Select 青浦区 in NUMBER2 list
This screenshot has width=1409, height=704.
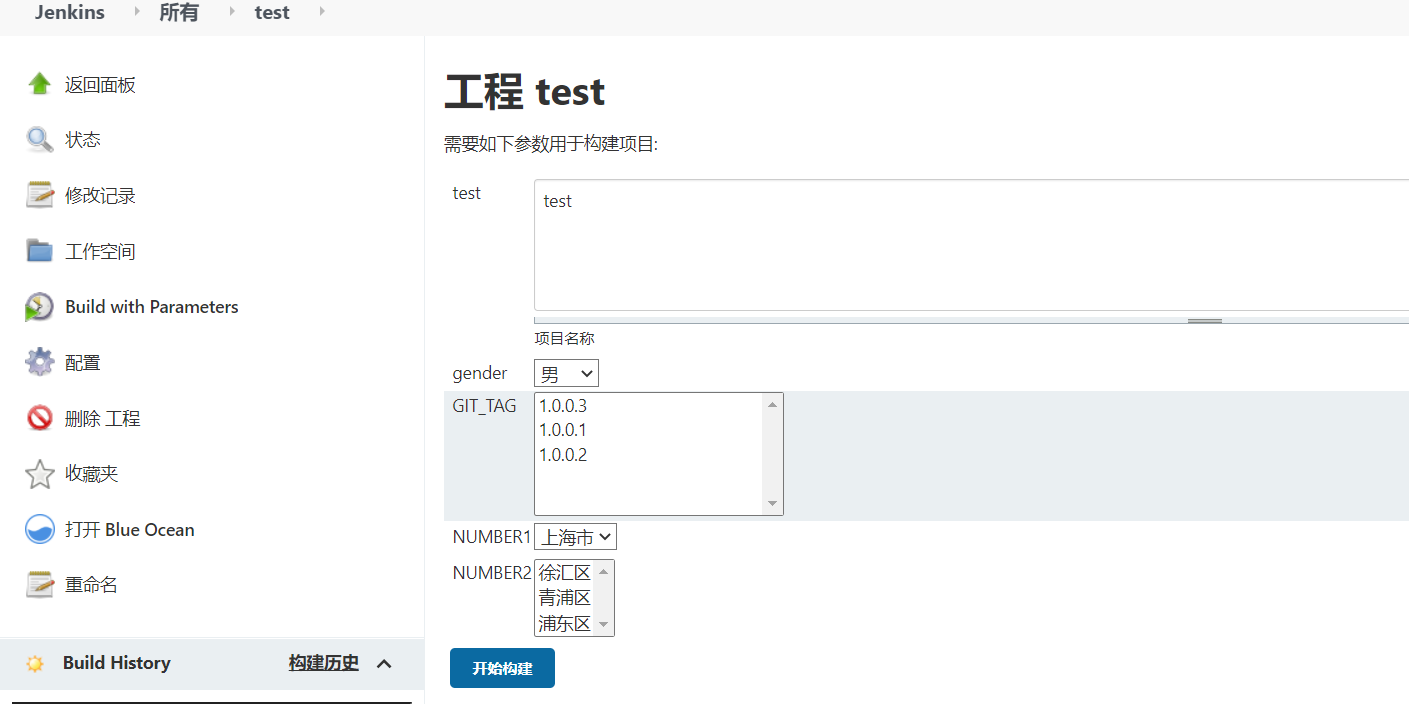point(565,598)
